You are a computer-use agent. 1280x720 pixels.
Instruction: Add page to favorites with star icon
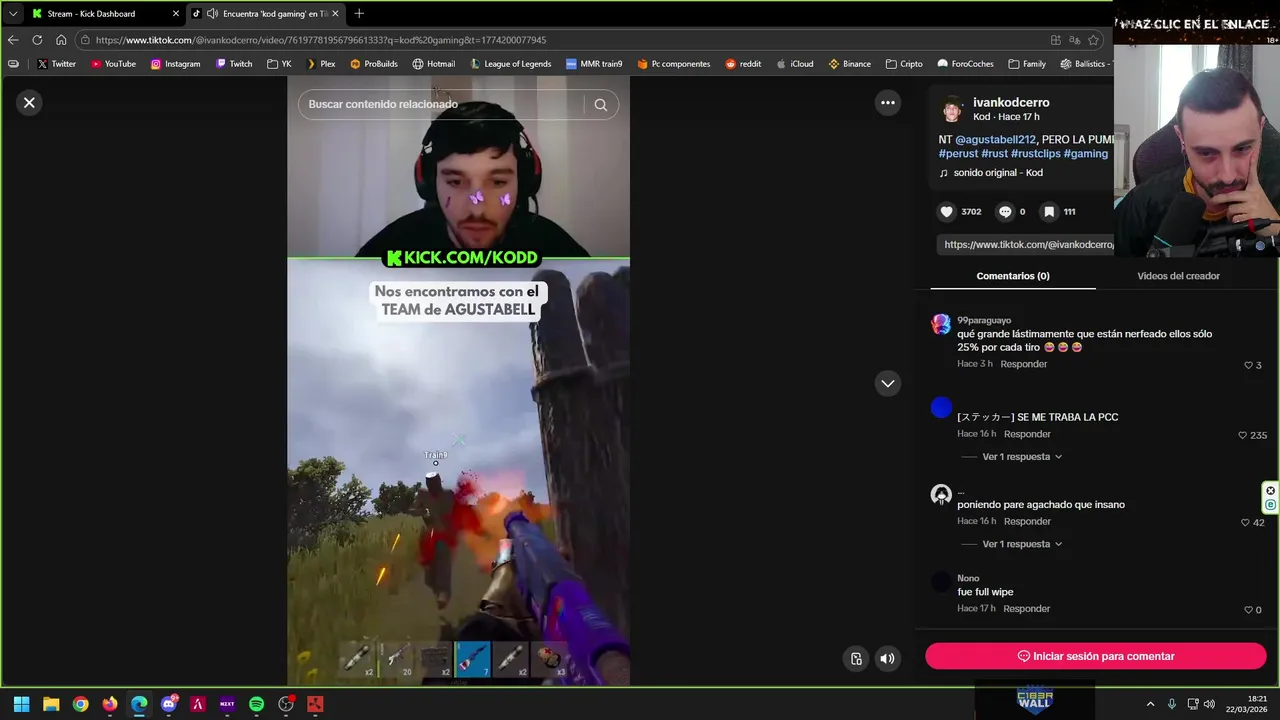coord(1094,40)
